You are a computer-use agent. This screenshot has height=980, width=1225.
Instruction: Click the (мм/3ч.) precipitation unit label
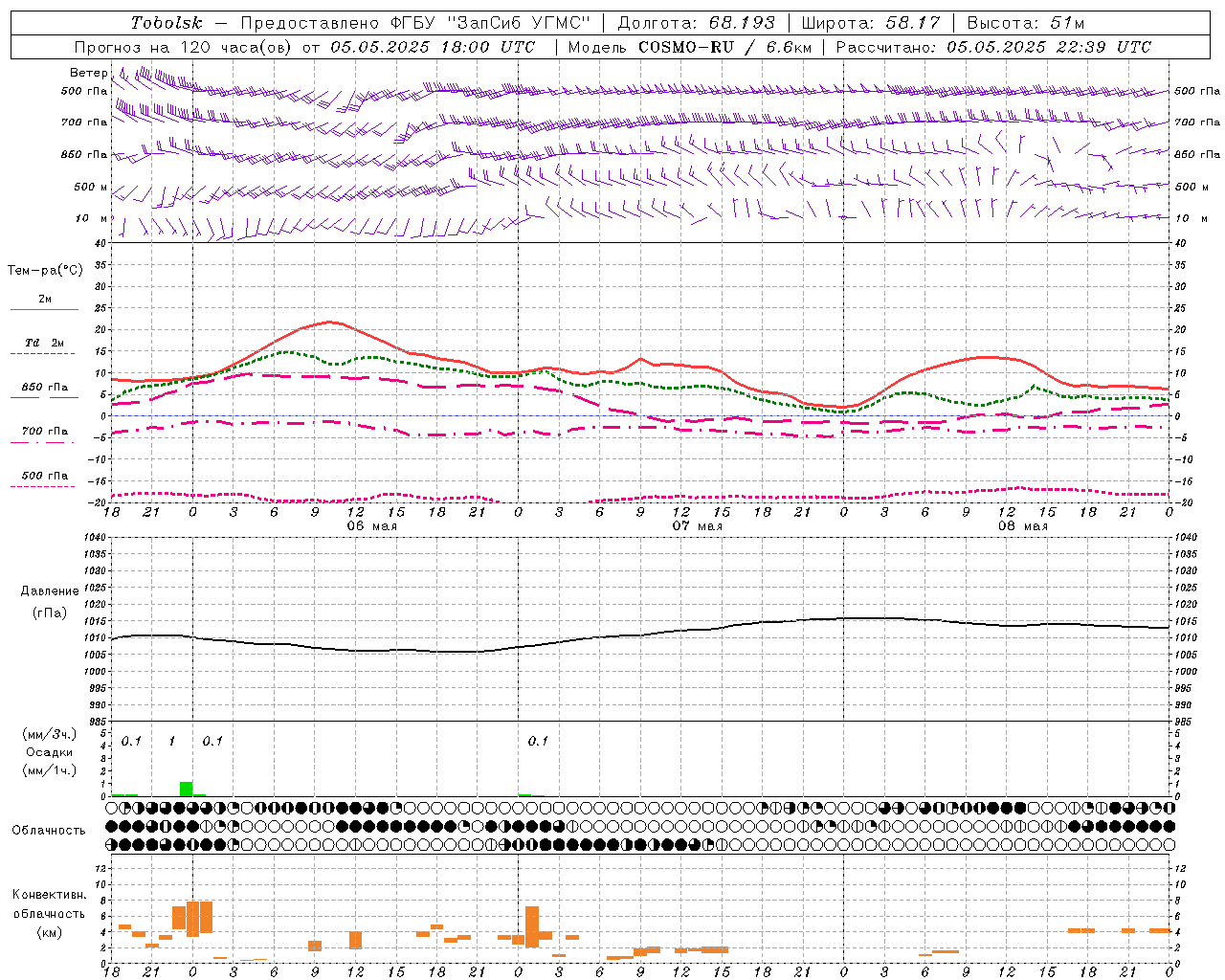tap(49, 734)
